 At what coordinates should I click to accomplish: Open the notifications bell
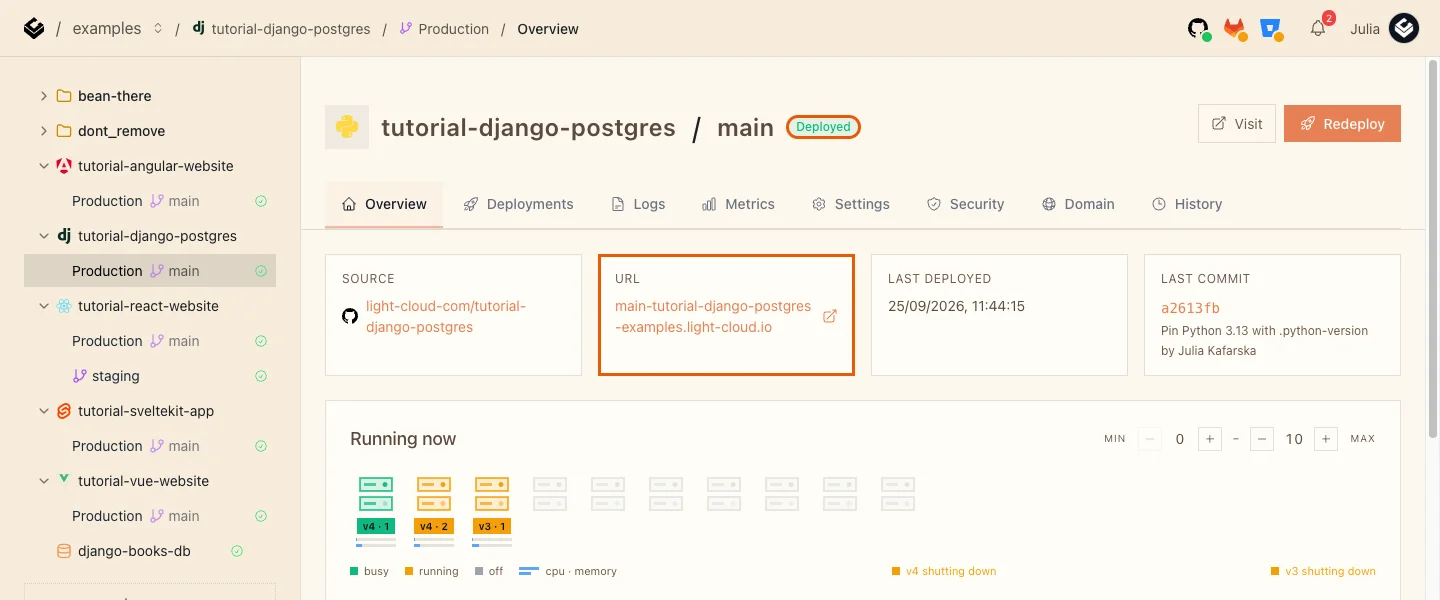tap(1318, 29)
